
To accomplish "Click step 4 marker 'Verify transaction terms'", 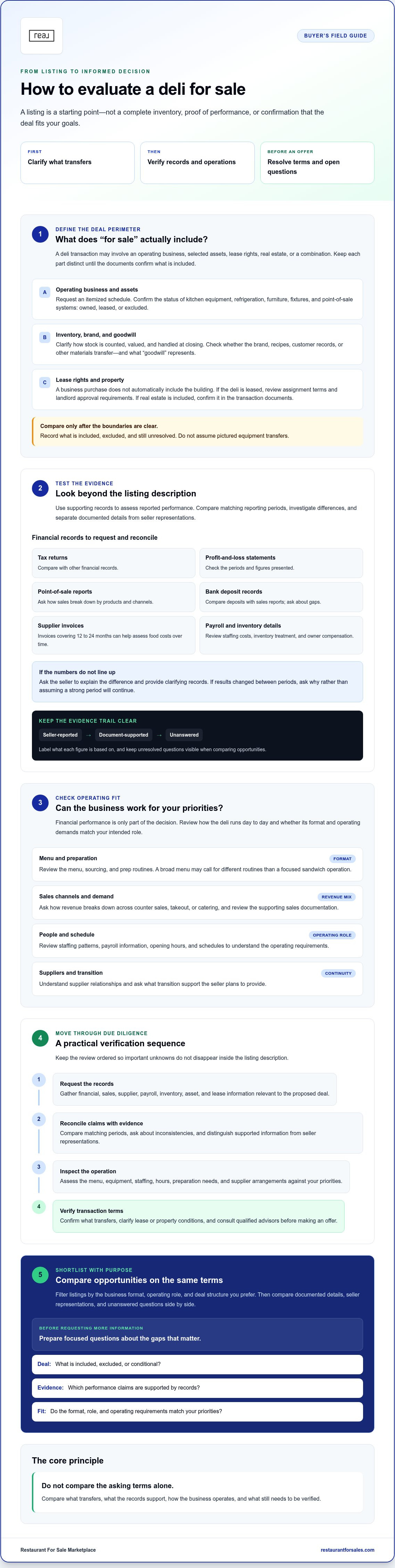I will coord(39,1206).
